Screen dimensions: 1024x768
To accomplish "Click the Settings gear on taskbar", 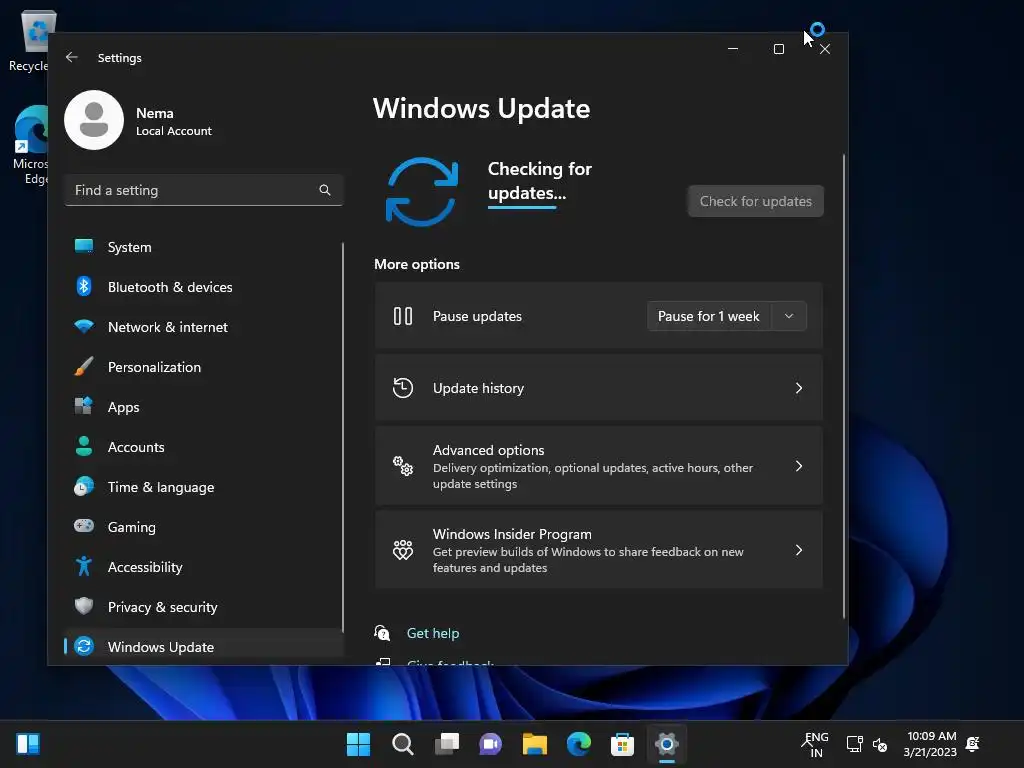I will pyautogui.click(x=667, y=744).
